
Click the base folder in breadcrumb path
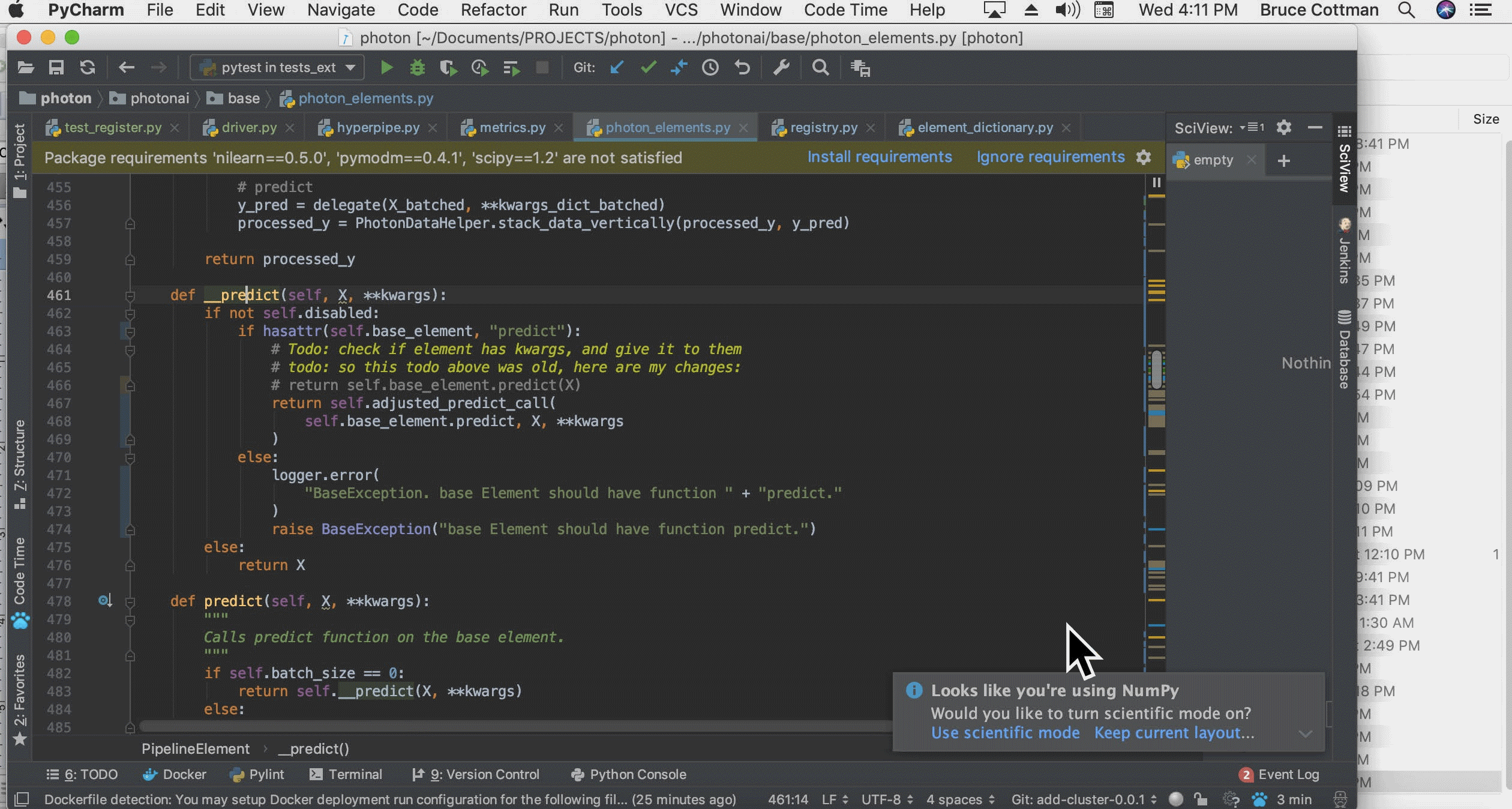233,98
